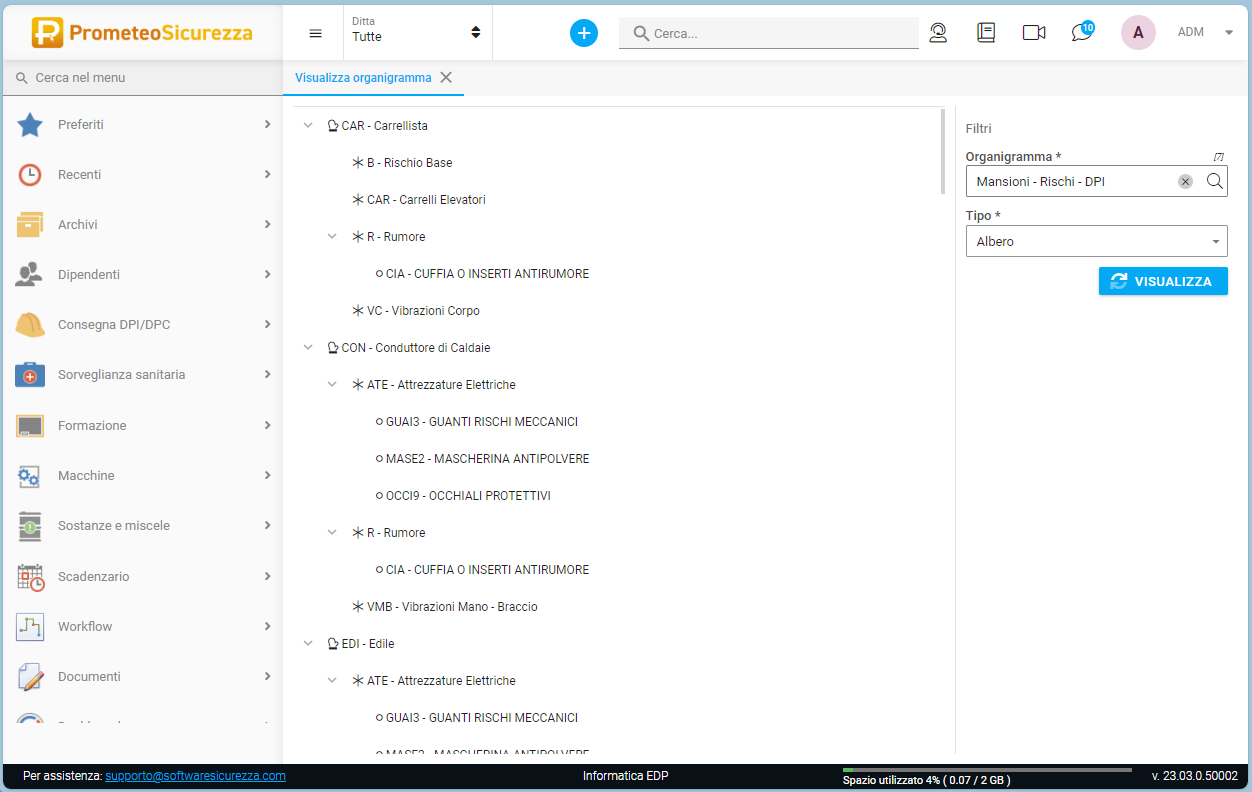Open Macchine gears icon
This screenshot has width=1252, height=792.
[x=30, y=475]
